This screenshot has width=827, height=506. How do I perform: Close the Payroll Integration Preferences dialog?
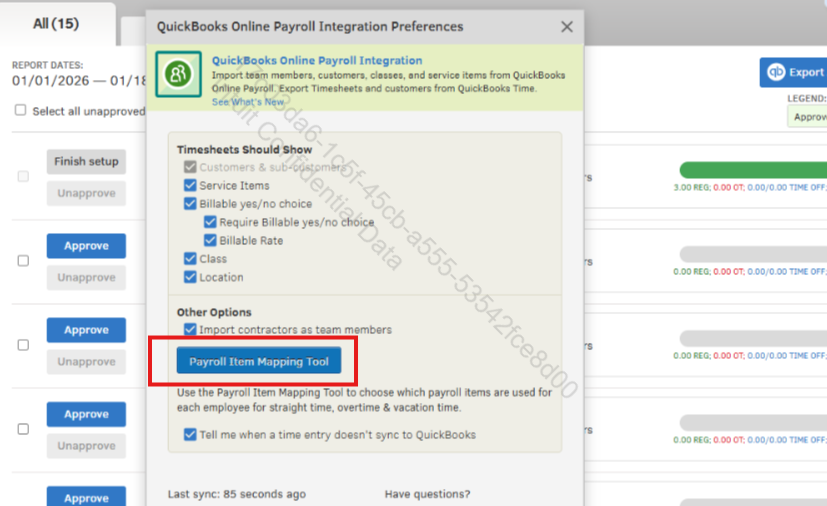pyautogui.click(x=567, y=27)
